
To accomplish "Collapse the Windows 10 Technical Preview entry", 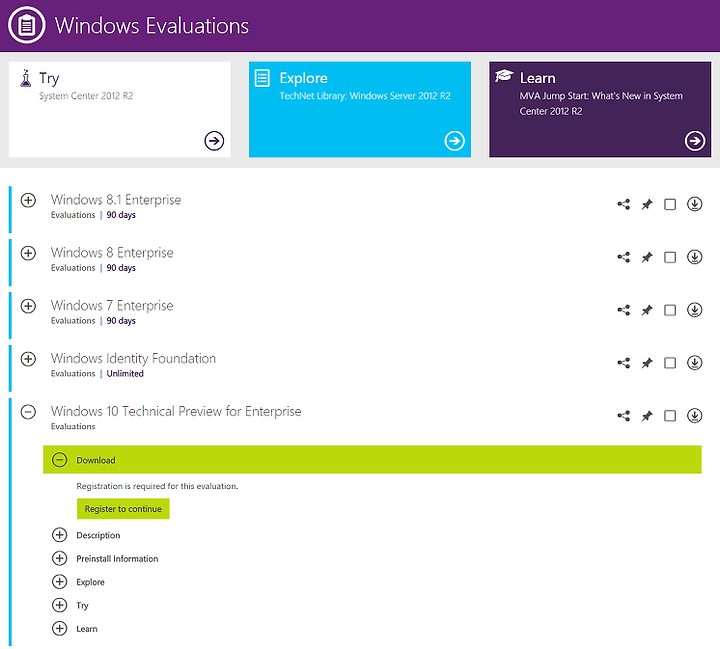I will [28, 412].
